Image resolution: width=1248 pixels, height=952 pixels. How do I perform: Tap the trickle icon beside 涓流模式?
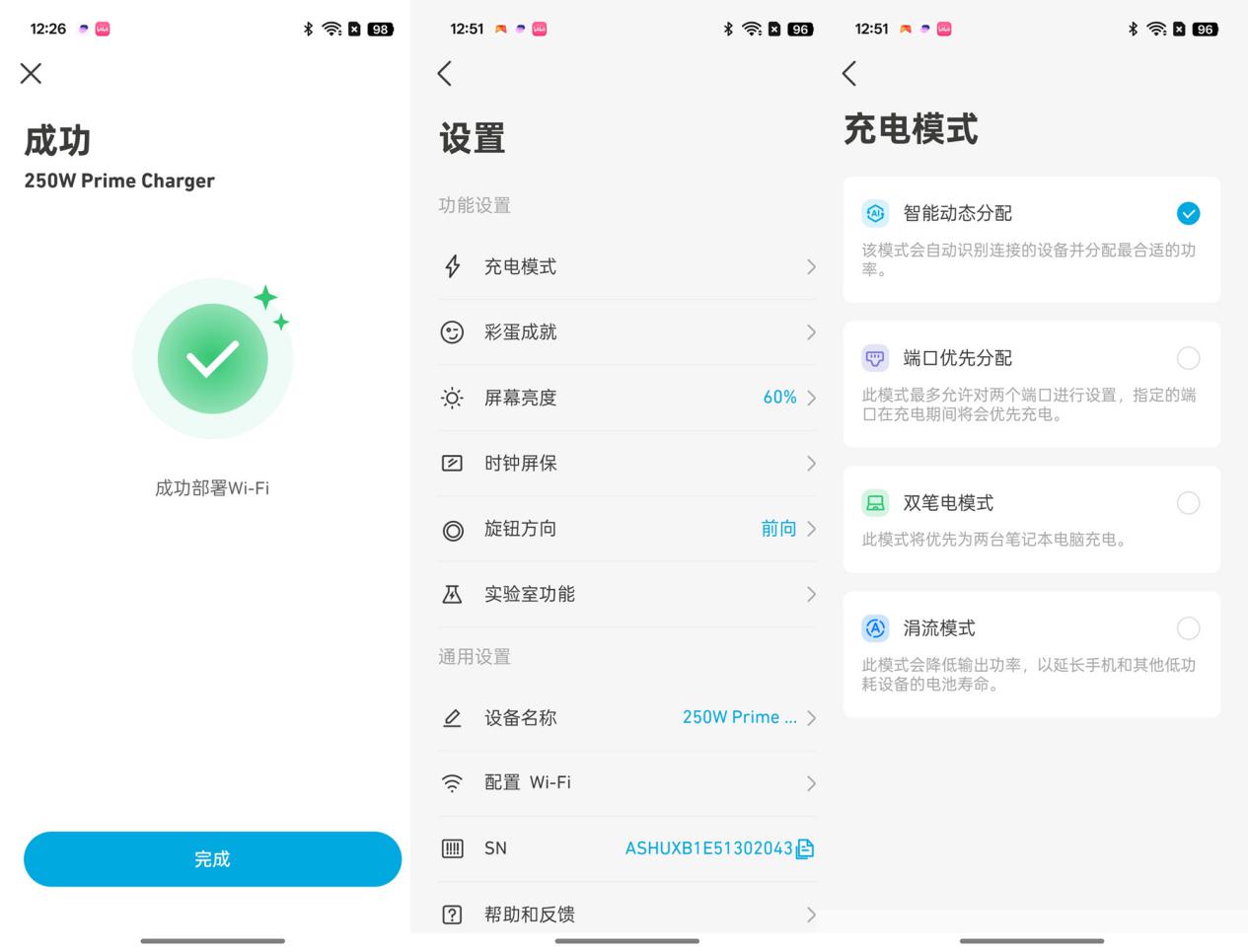[875, 628]
